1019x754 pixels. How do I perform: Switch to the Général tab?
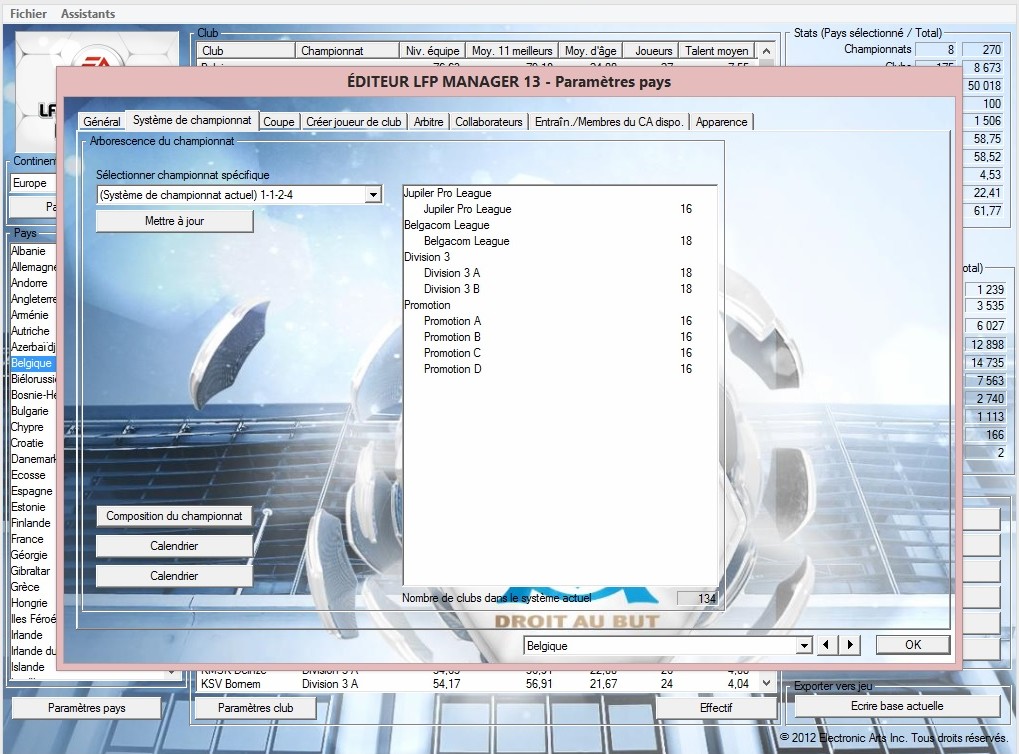[x=101, y=122]
